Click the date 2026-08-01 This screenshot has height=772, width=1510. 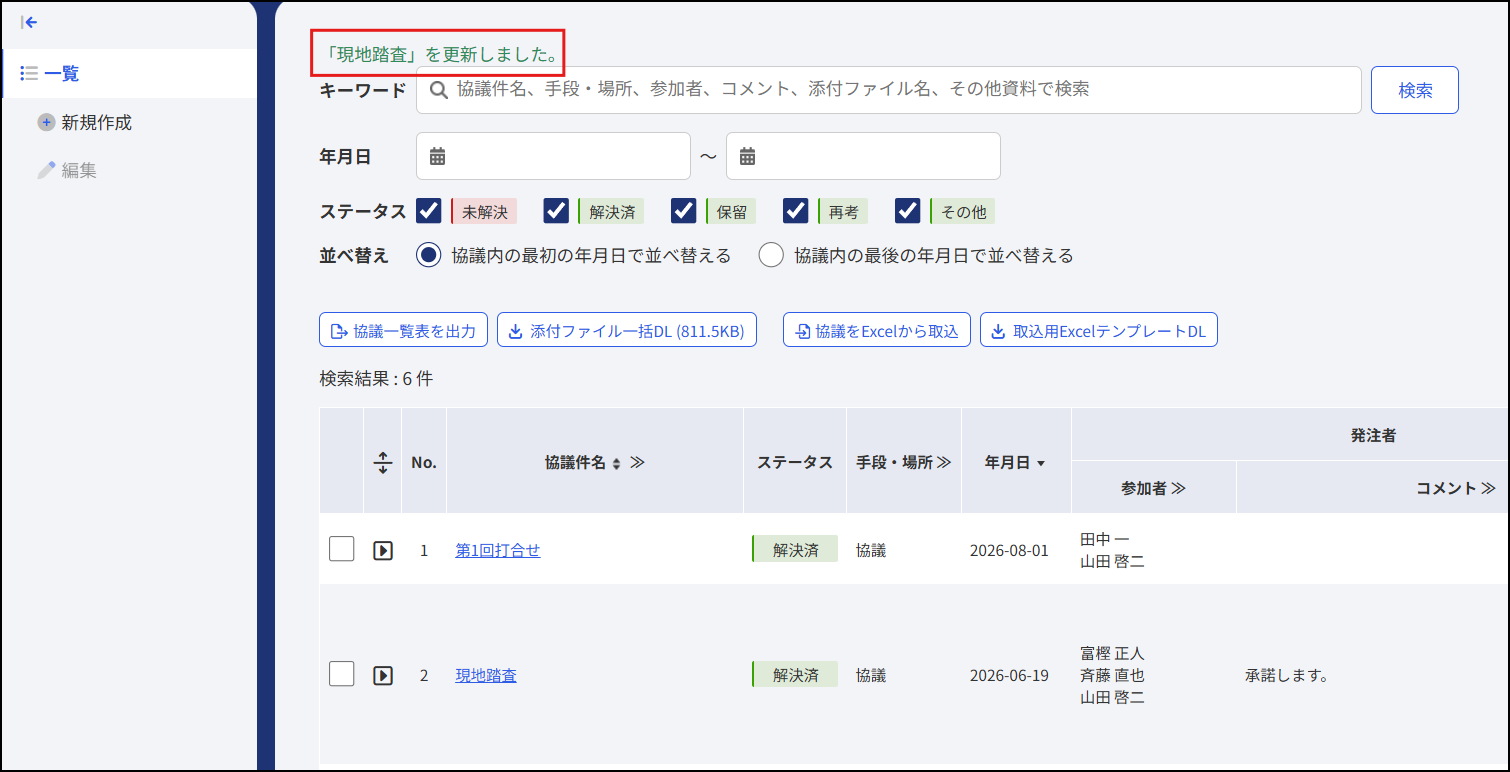click(1009, 550)
